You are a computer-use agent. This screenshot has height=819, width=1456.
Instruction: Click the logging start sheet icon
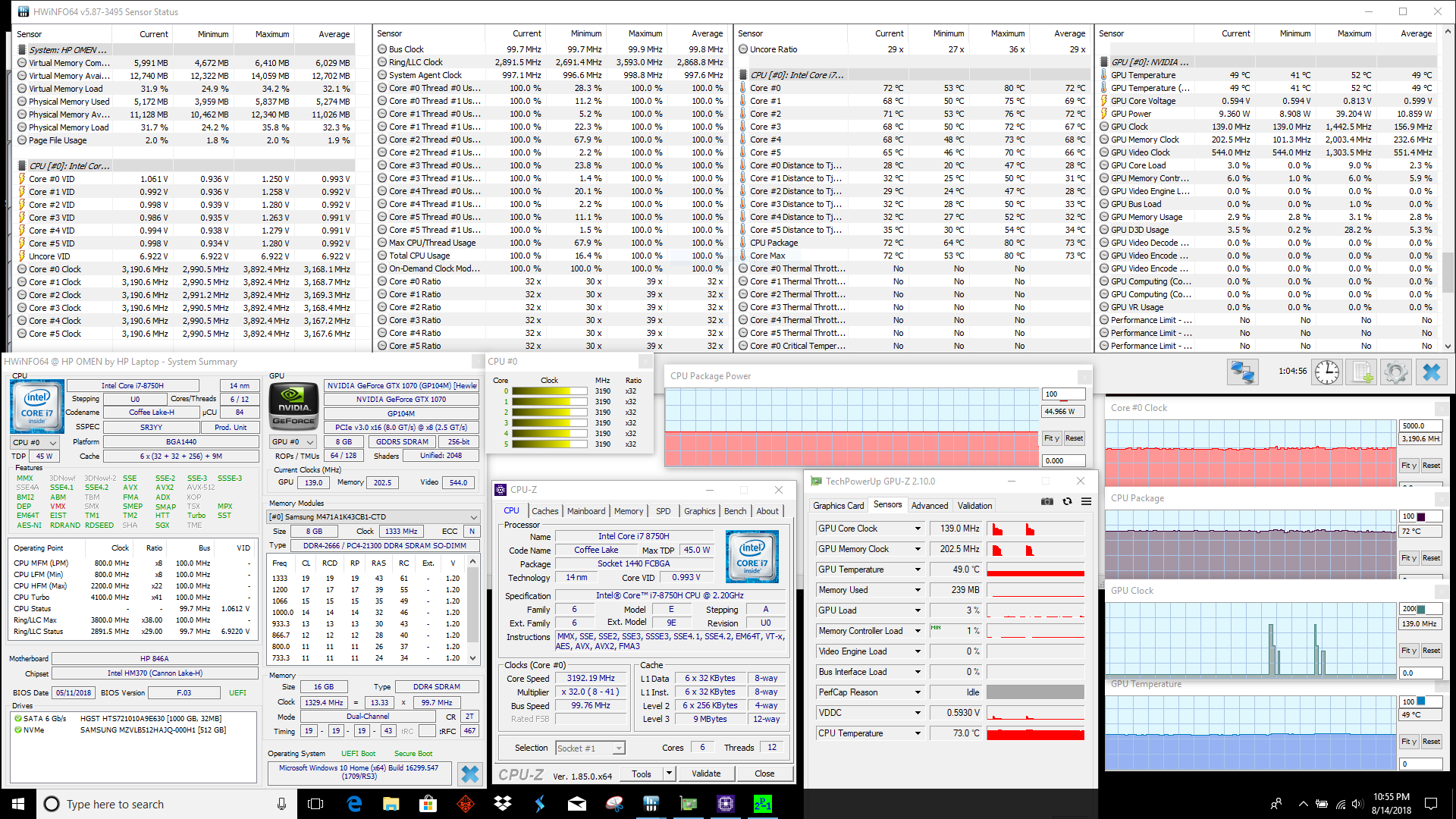1361,372
